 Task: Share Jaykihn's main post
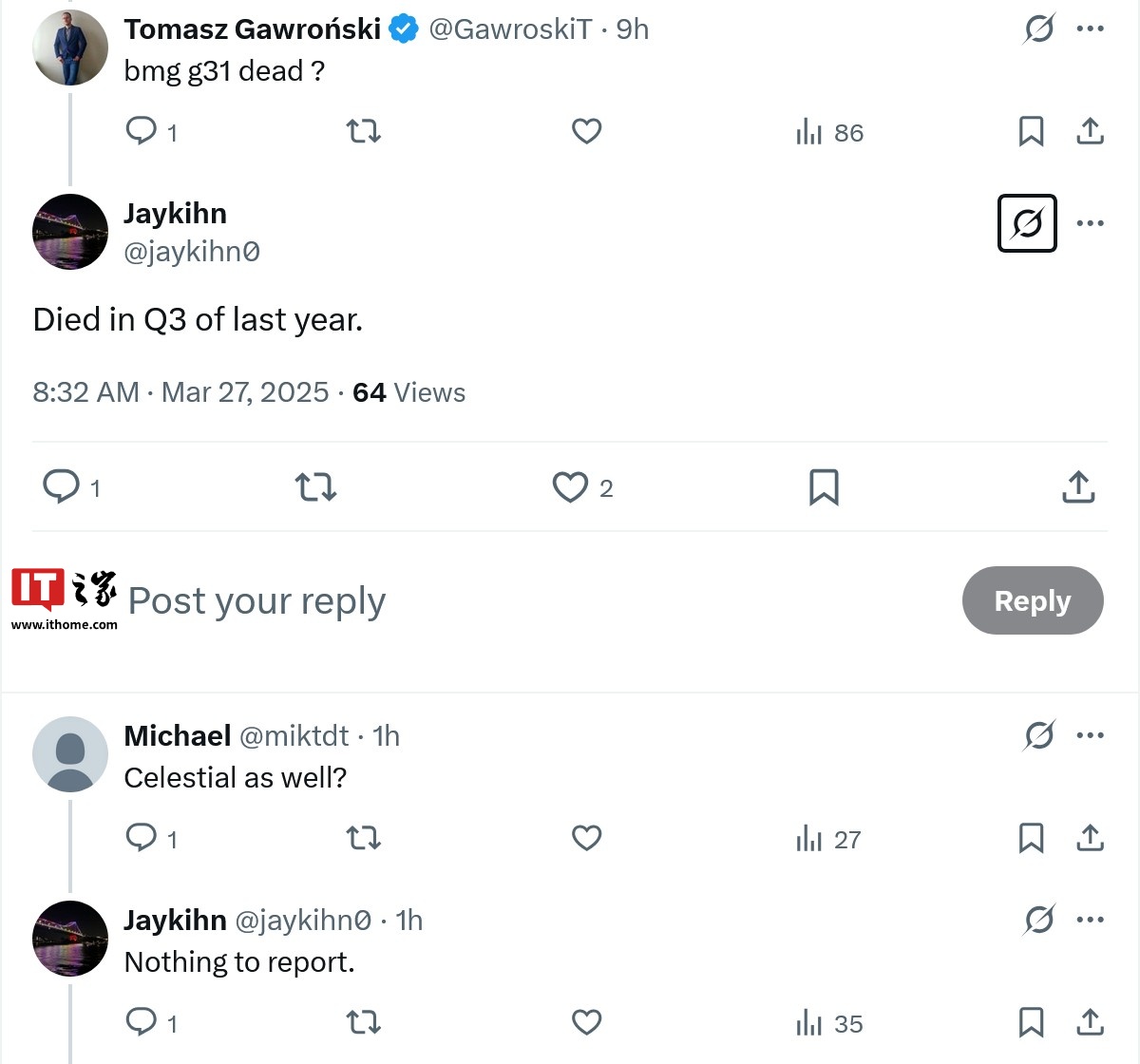tap(1078, 487)
